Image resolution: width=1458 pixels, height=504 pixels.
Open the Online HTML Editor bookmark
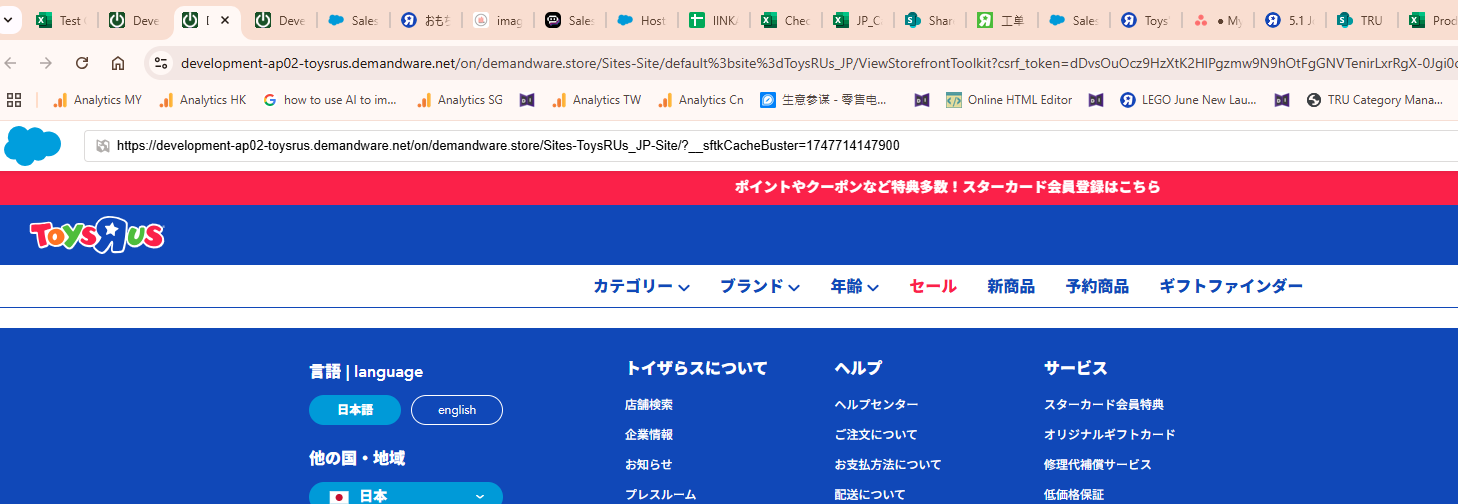[1009, 100]
